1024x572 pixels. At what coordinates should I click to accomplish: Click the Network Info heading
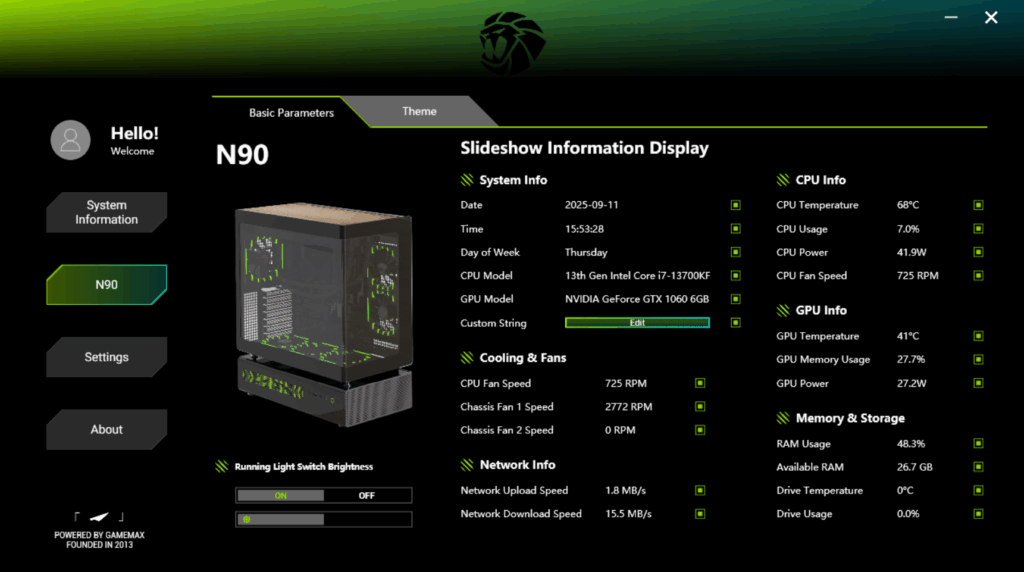coord(517,465)
